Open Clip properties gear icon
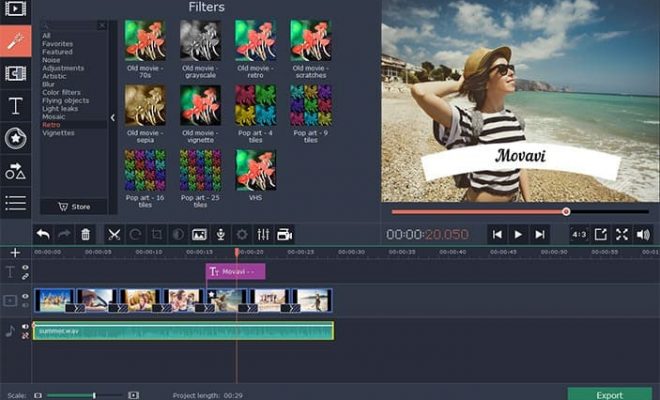This screenshot has width=660, height=400. click(242, 234)
